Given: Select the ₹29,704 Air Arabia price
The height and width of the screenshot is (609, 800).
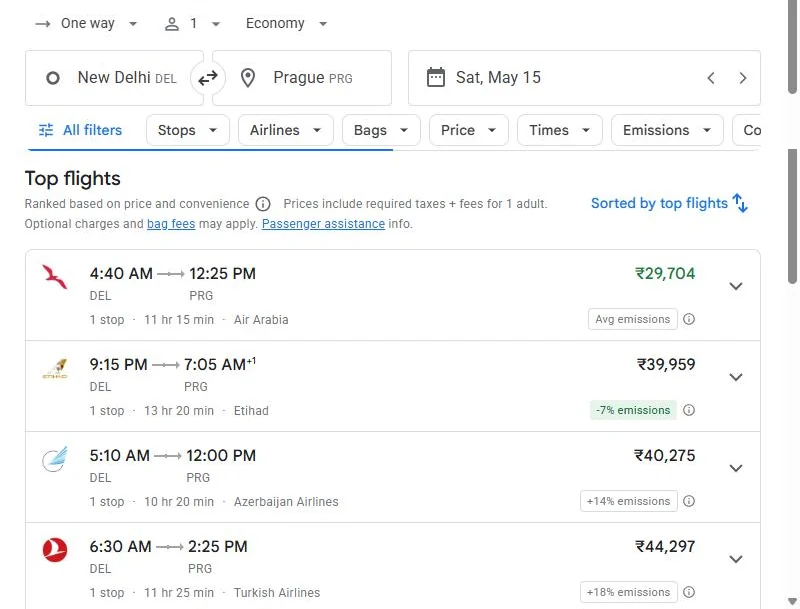Looking at the screenshot, I should pos(665,274).
